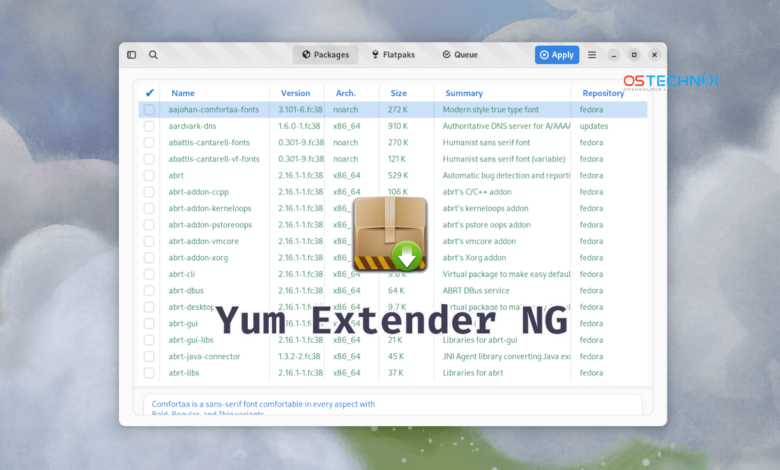Sort by the Size column header

[x=398, y=93]
